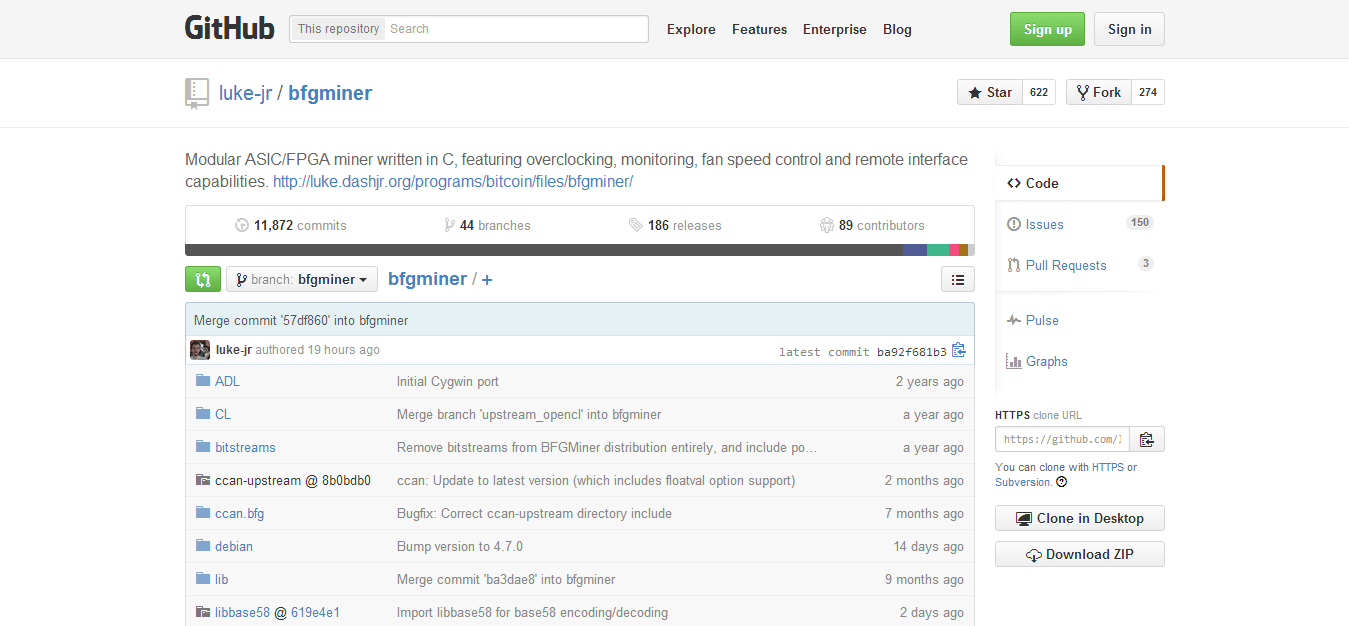Click the ccan.bfg folder icon
Viewport: 1349px width, 626px height.
tap(203, 513)
